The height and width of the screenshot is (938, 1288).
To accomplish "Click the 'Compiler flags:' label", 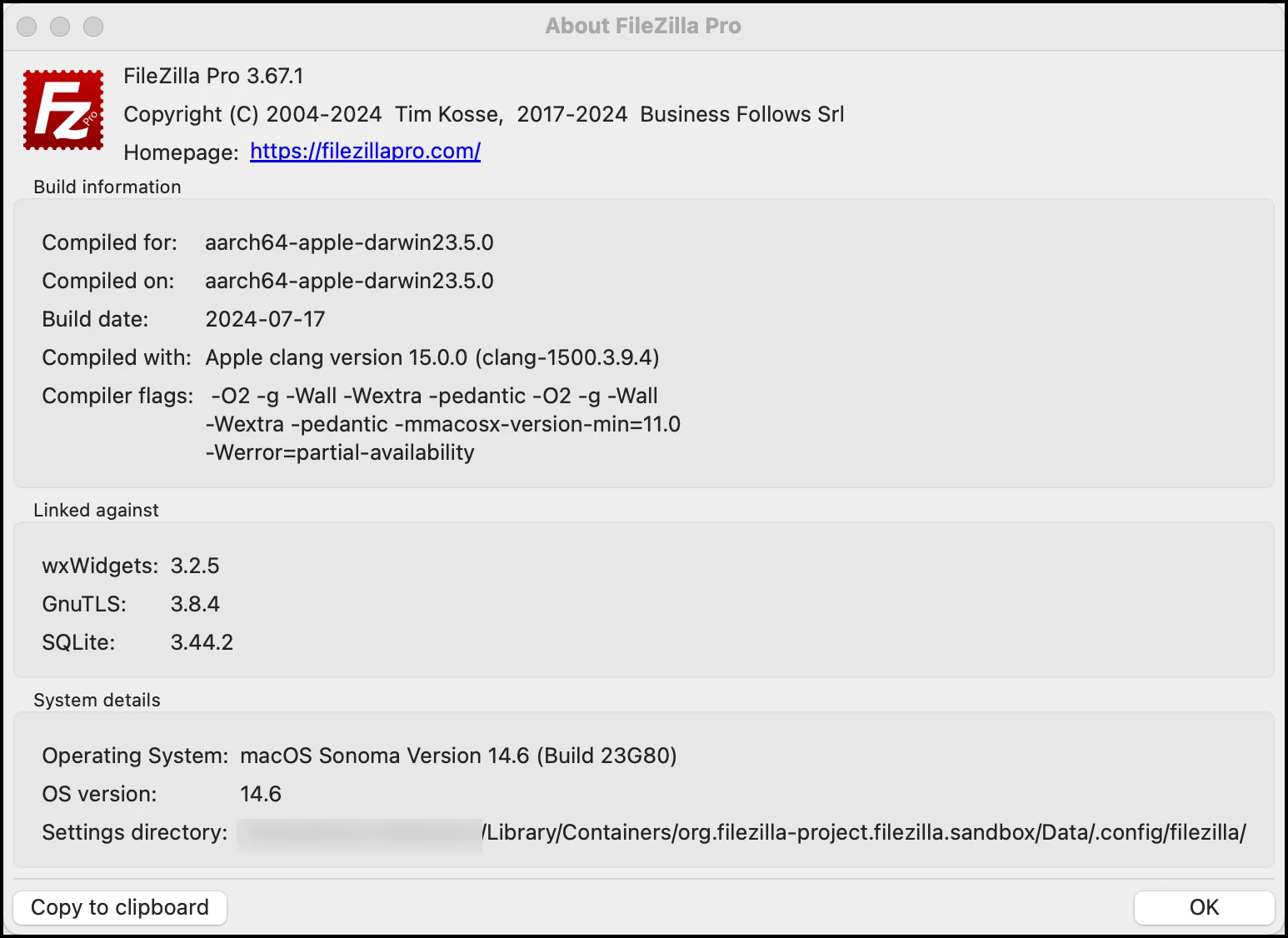I will pyautogui.click(x=117, y=396).
